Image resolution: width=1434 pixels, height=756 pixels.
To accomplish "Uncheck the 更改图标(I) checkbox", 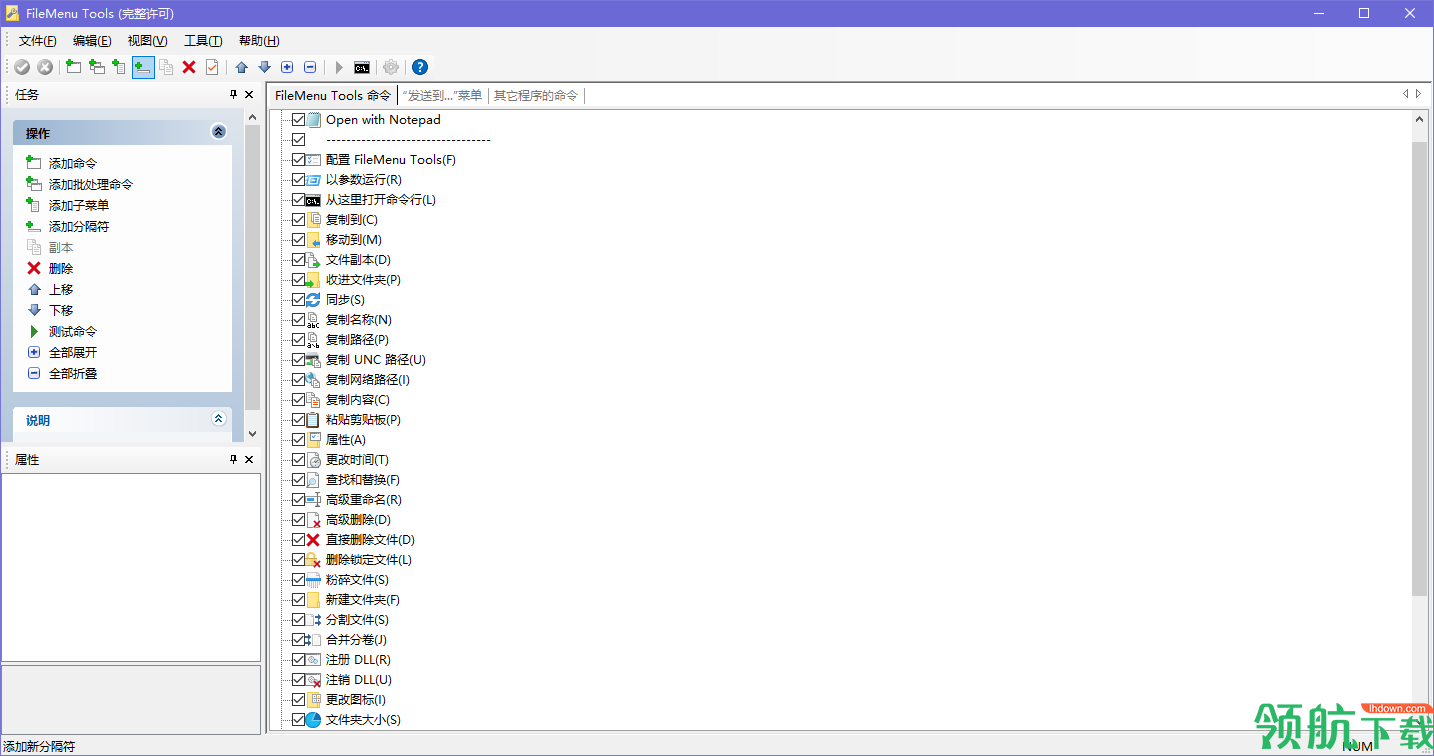I will point(298,700).
